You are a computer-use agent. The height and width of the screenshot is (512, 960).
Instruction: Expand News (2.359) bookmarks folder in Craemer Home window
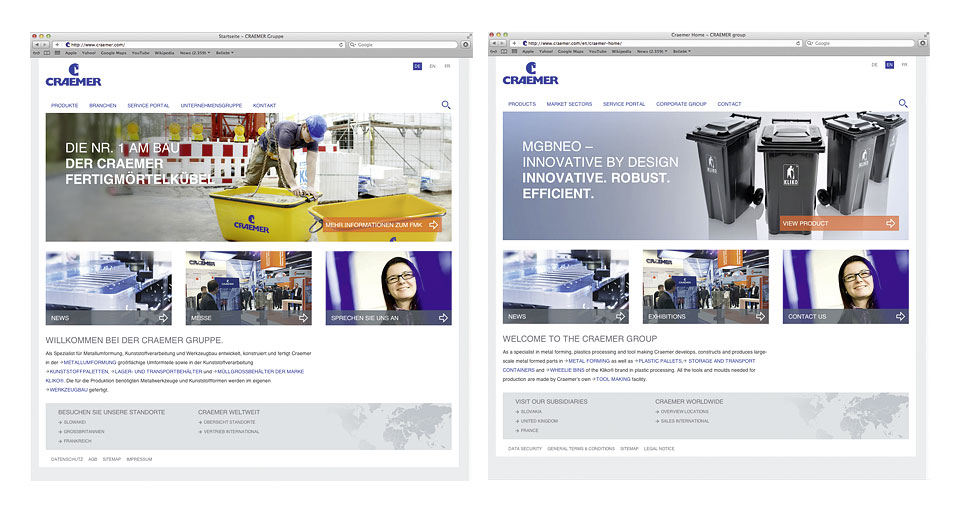pos(652,51)
